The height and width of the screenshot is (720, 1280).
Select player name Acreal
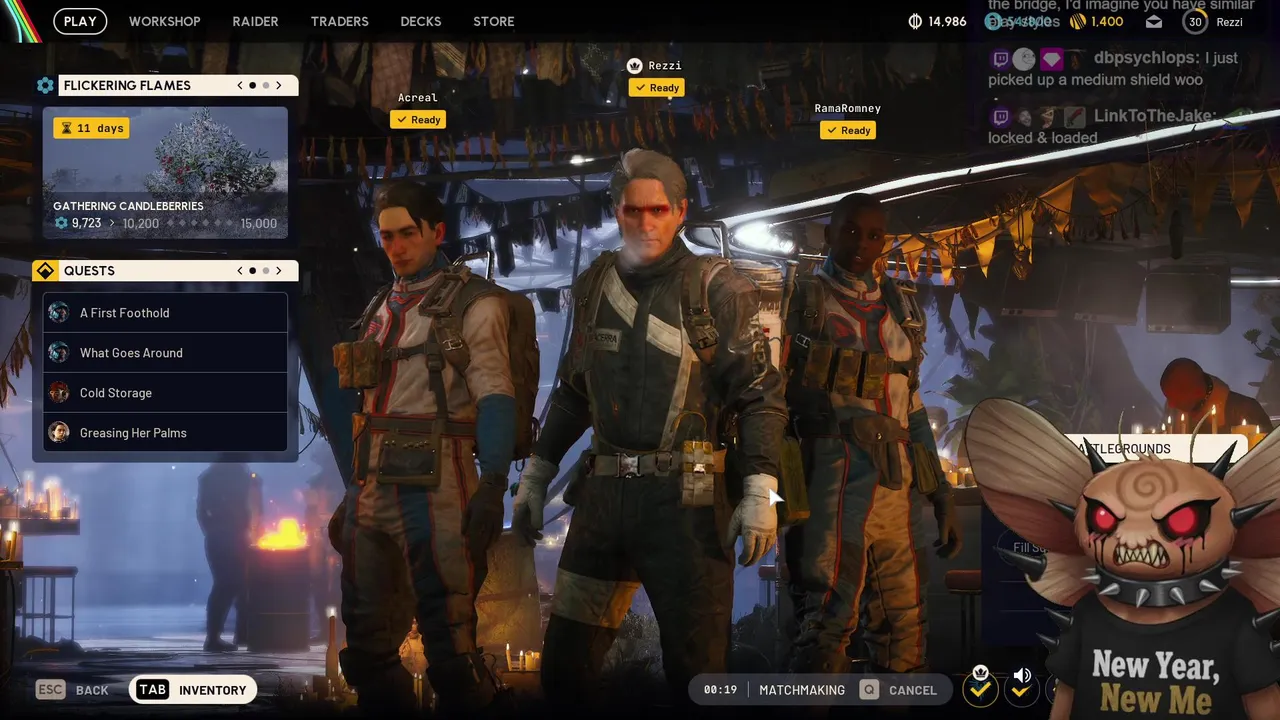point(417,98)
